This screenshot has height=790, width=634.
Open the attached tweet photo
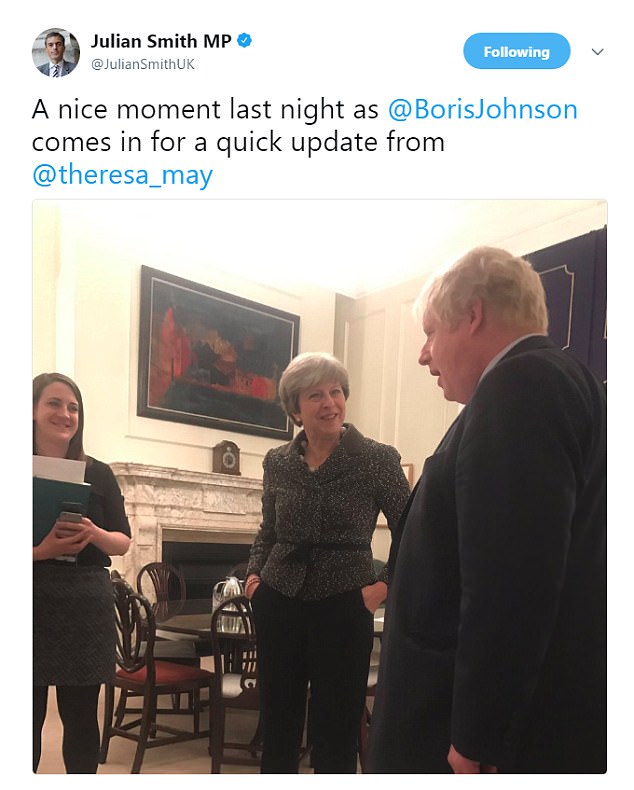tap(320, 486)
